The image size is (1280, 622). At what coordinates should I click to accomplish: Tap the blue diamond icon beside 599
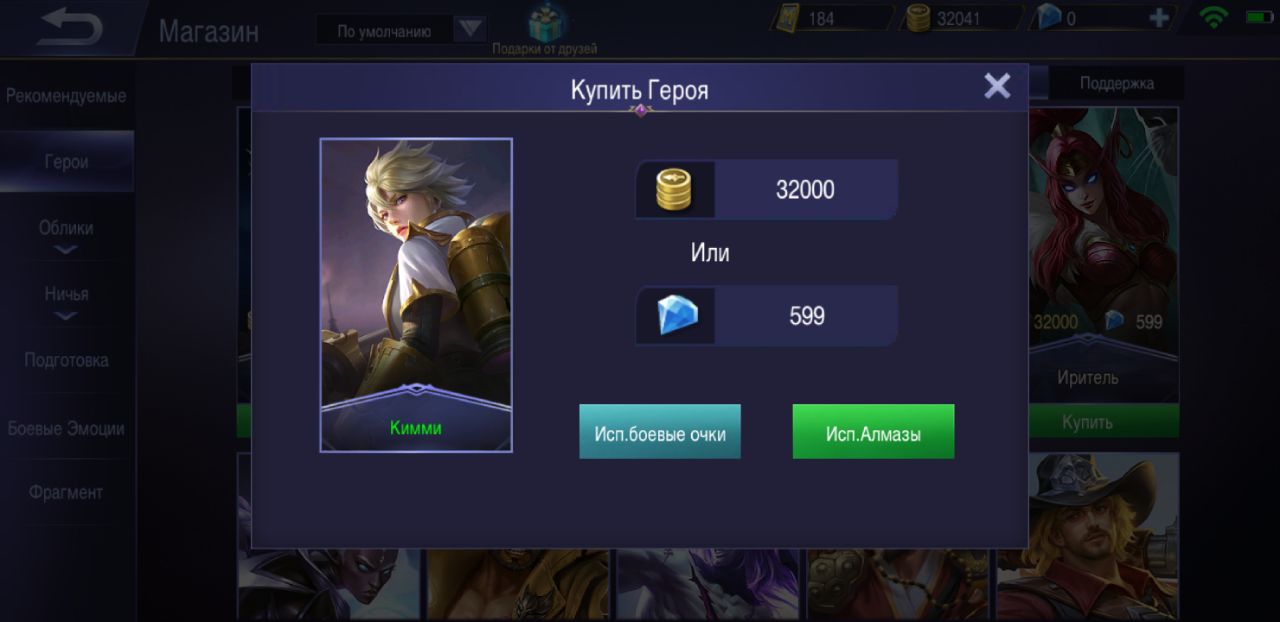pyautogui.click(x=677, y=316)
